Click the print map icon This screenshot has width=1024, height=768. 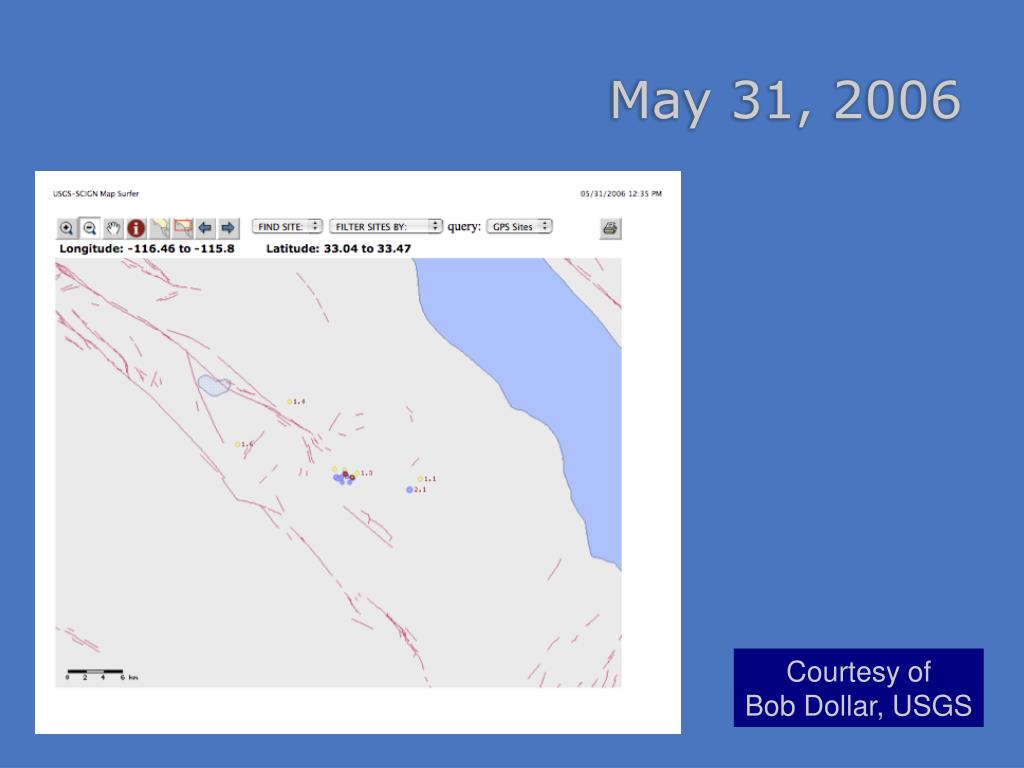610,228
